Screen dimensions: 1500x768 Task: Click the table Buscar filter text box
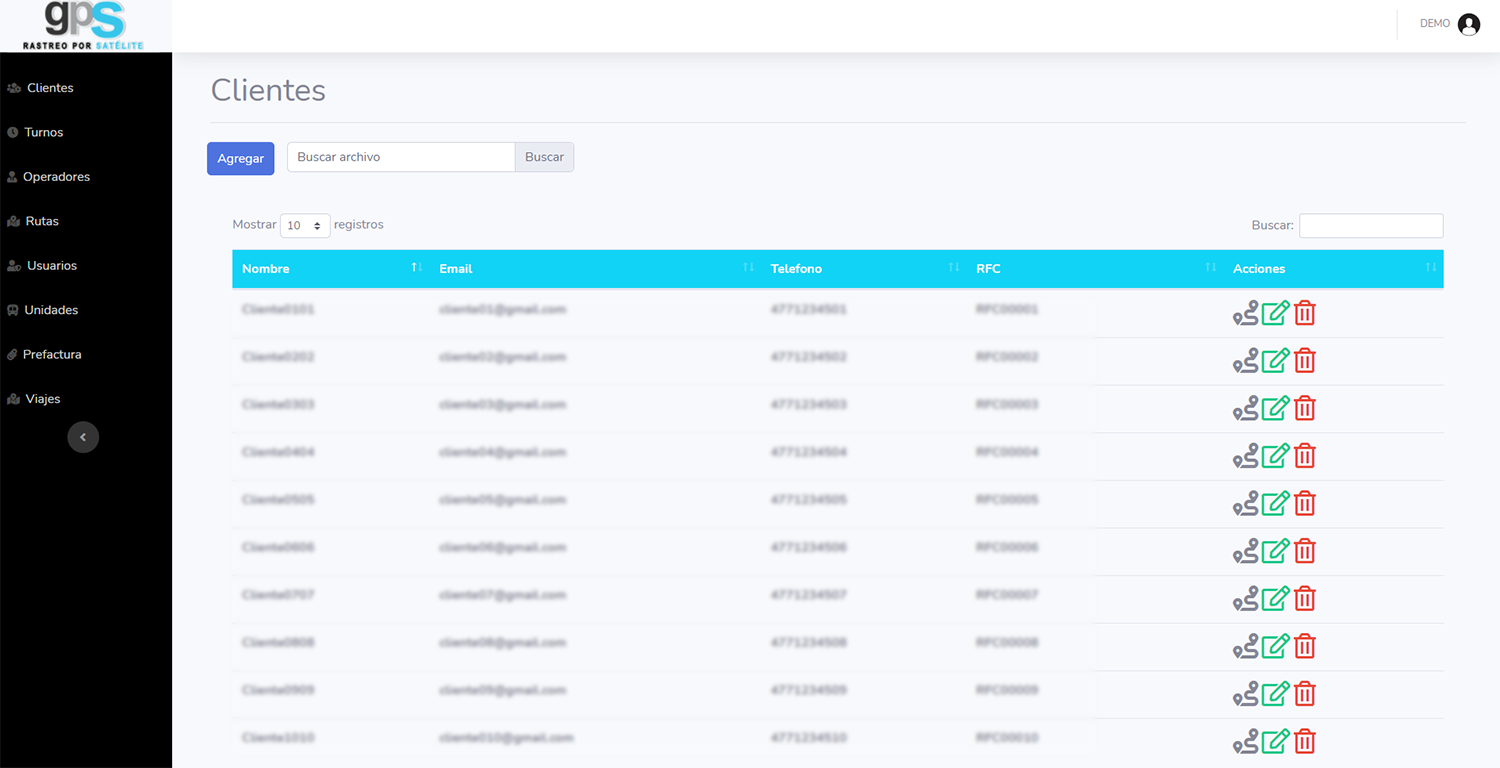[x=1370, y=226]
